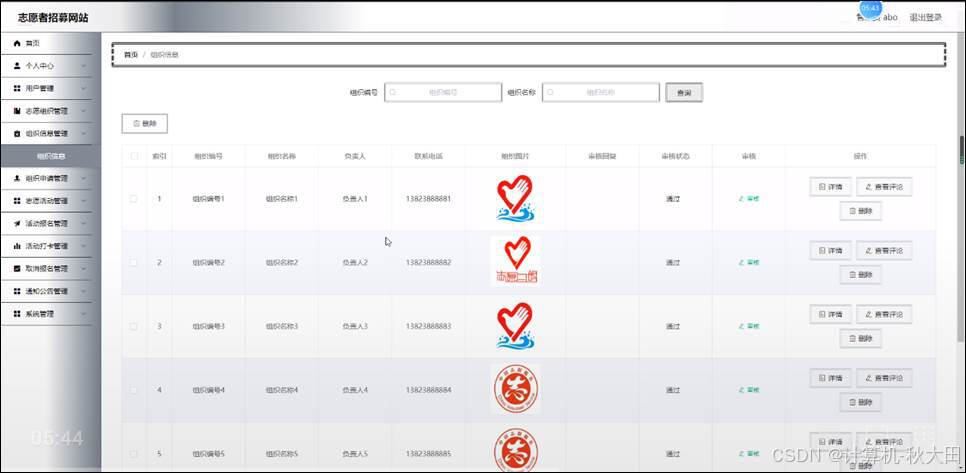Viewport: 966px width, 473px height.
Task: Open 详情 for the 组织编号4 row
Action: pos(830,378)
